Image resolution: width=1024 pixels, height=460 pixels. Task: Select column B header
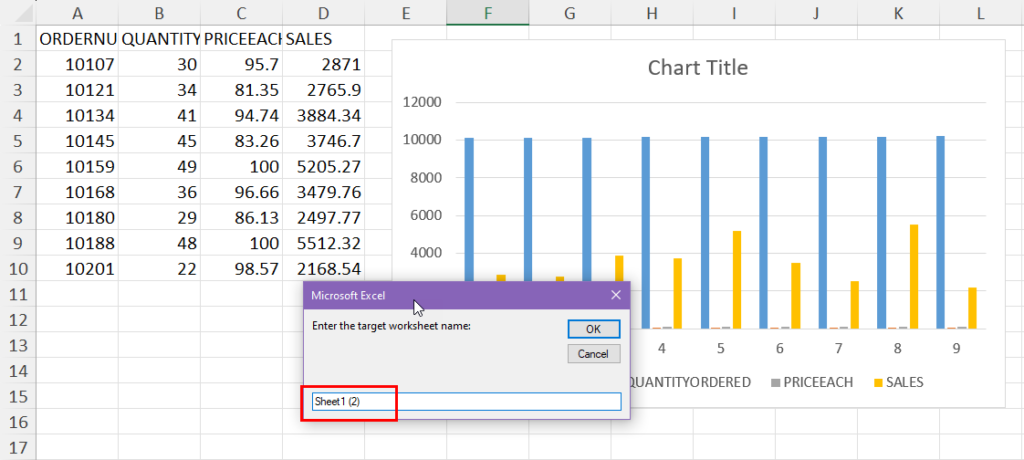point(159,13)
